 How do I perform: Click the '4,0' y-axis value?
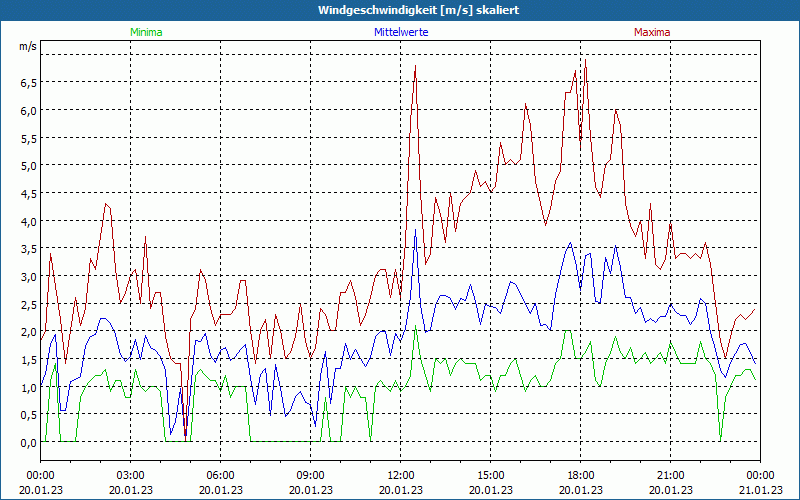coord(29,221)
